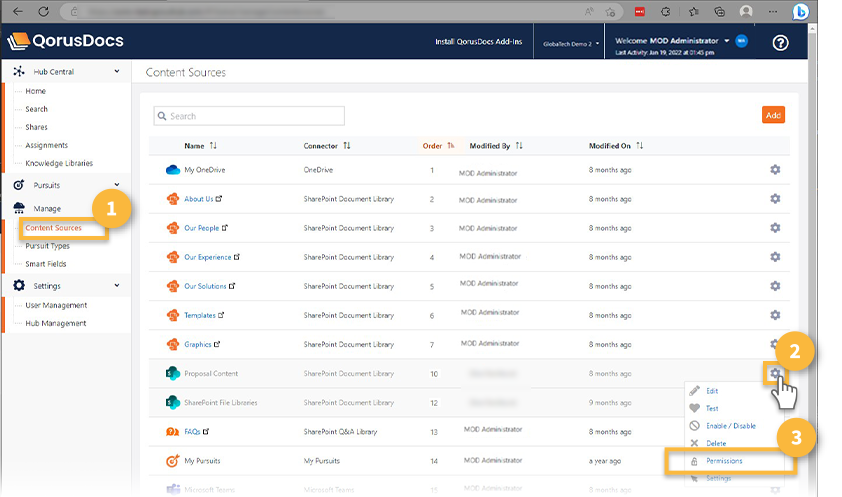Screen dimensions: 842x497
Task: Open gear menu for About Us row
Action: tap(775, 199)
